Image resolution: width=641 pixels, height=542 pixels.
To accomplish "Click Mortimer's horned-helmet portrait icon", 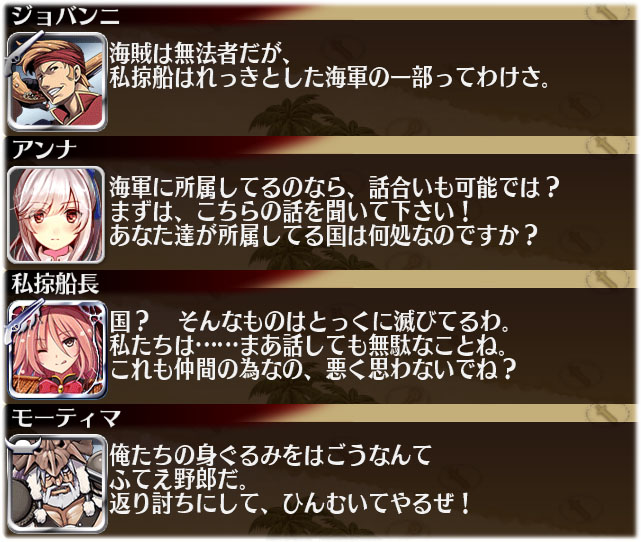I will pyautogui.click(x=57, y=484).
